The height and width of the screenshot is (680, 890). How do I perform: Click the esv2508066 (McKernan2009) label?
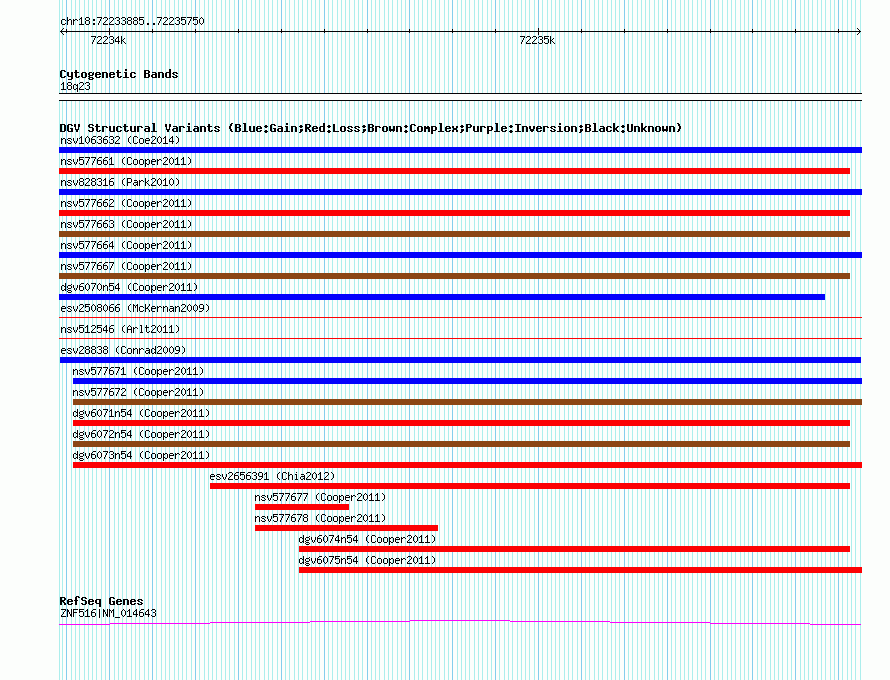tap(135, 308)
